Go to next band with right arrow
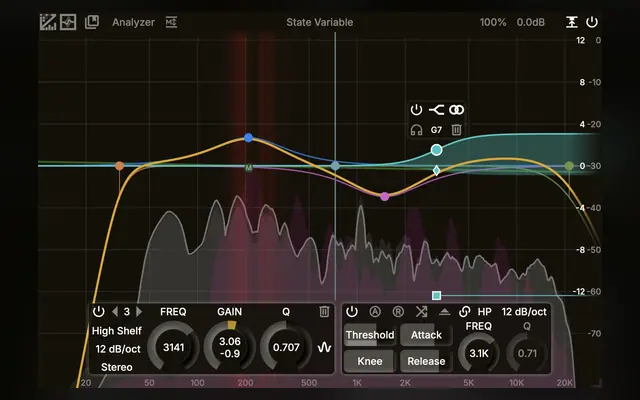This screenshot has width=640, height=400. [x=139, y=312]
